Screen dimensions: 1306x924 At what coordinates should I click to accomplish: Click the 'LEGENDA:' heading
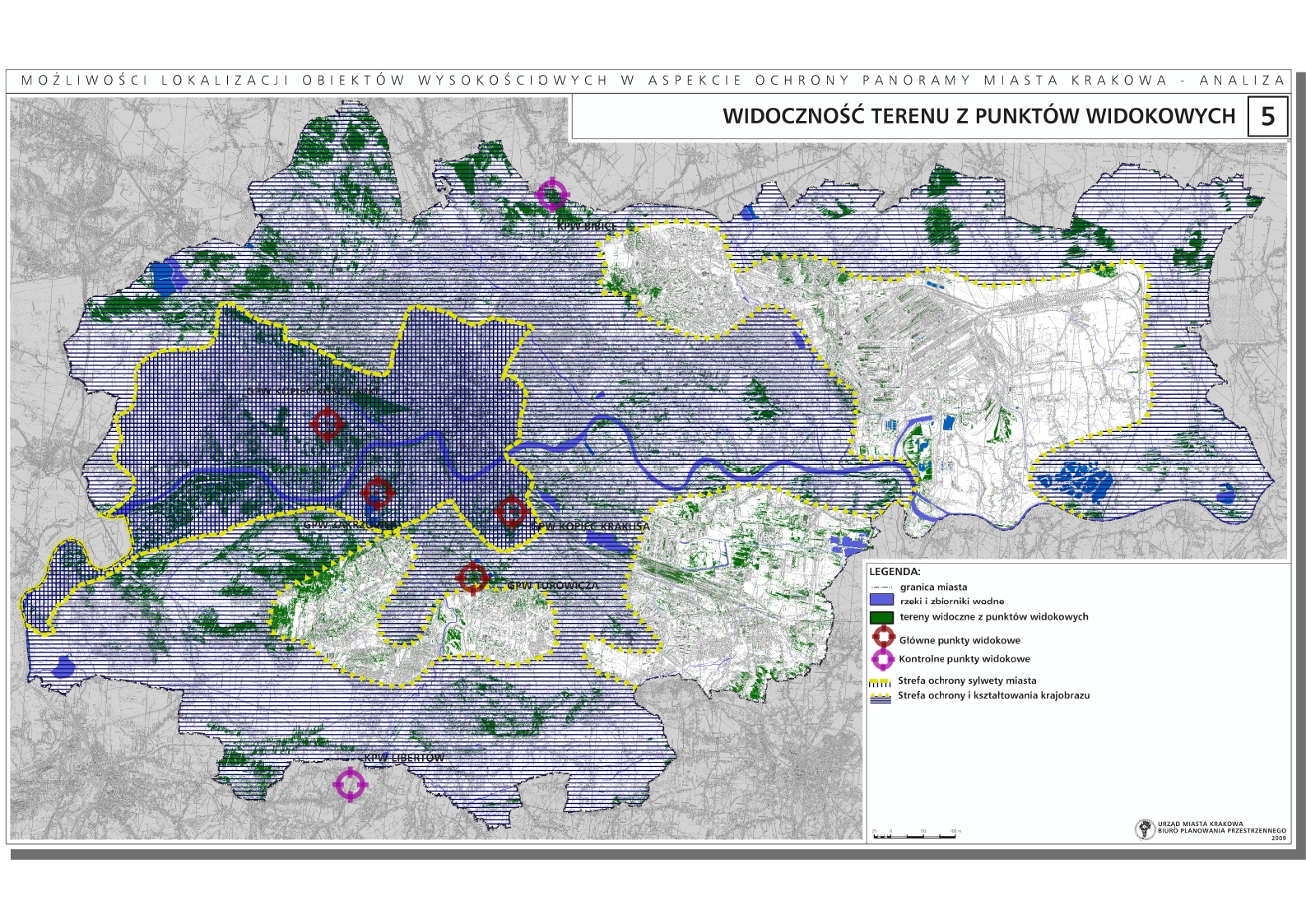[895, 571]
